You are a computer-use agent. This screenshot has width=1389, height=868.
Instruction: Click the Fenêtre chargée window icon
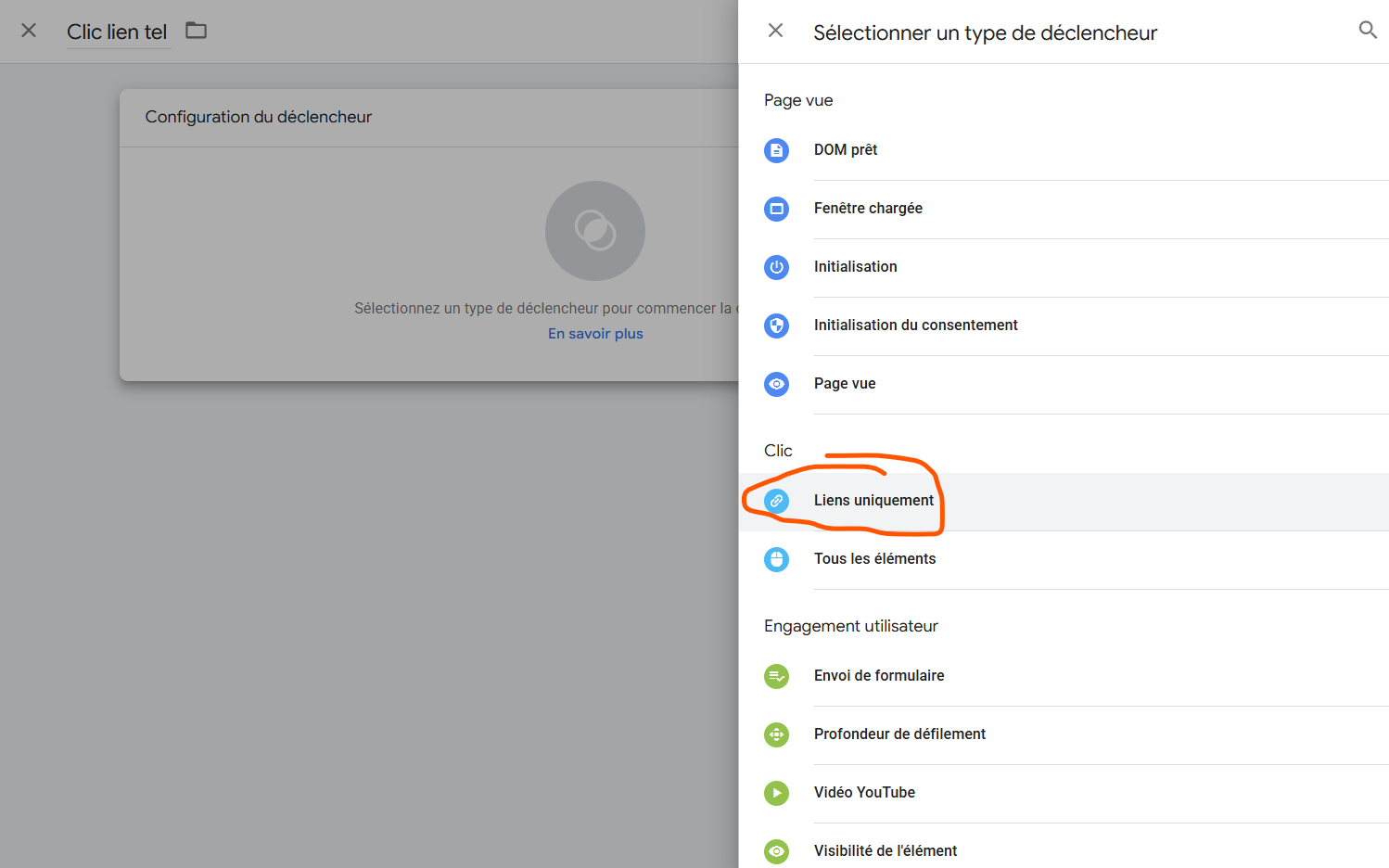[776, 209]
